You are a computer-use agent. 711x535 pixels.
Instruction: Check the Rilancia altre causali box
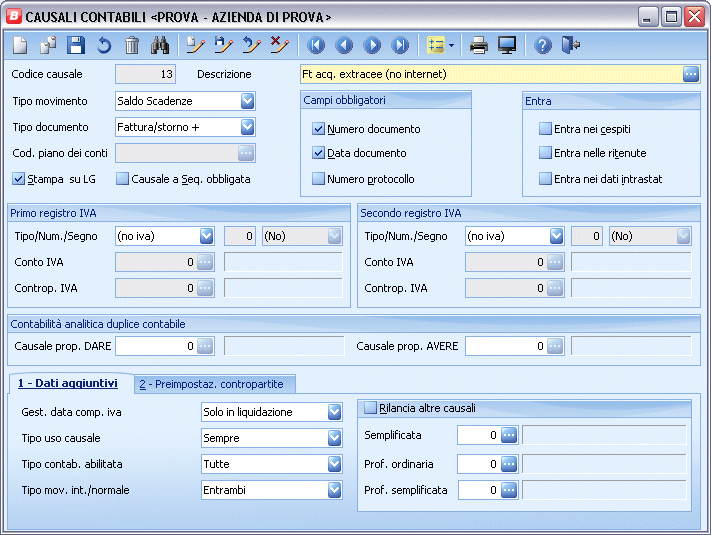(371, 408)
